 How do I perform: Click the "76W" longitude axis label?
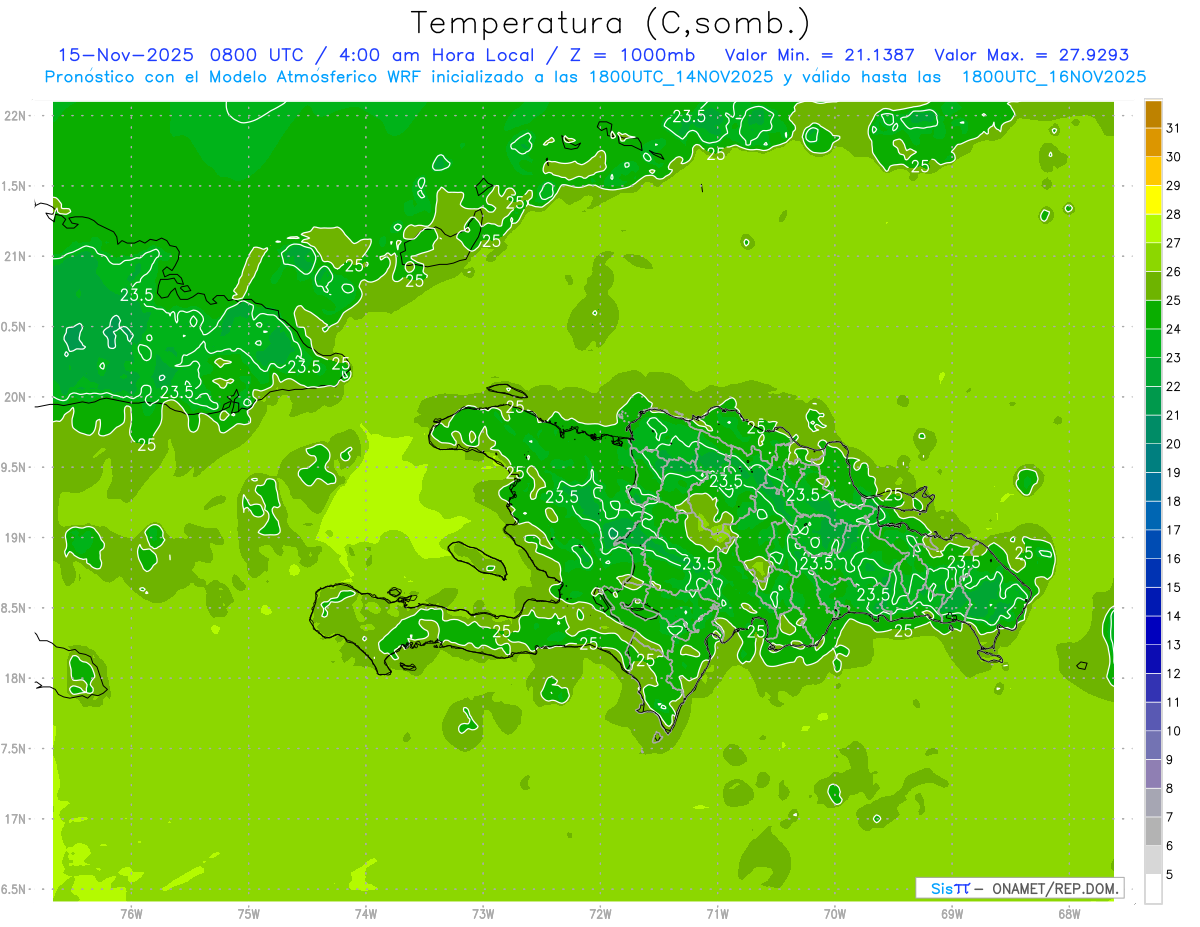pos(131,913)
